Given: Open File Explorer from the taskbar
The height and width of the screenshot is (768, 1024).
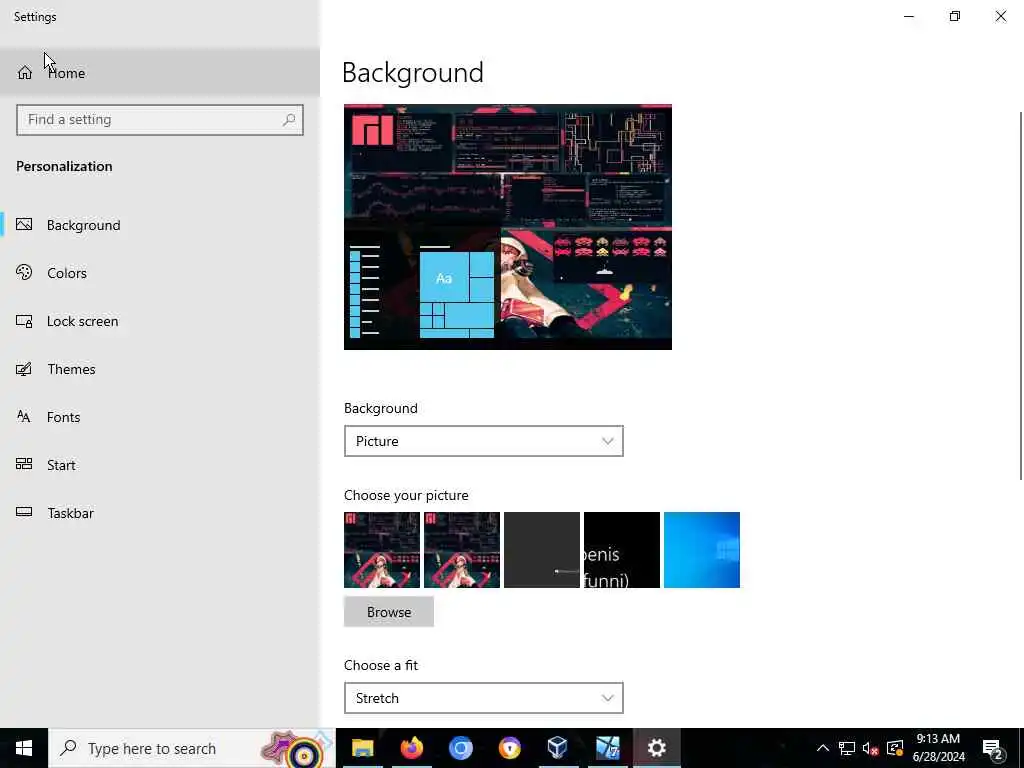Looking at the screenshot, I should pos(362,748).
